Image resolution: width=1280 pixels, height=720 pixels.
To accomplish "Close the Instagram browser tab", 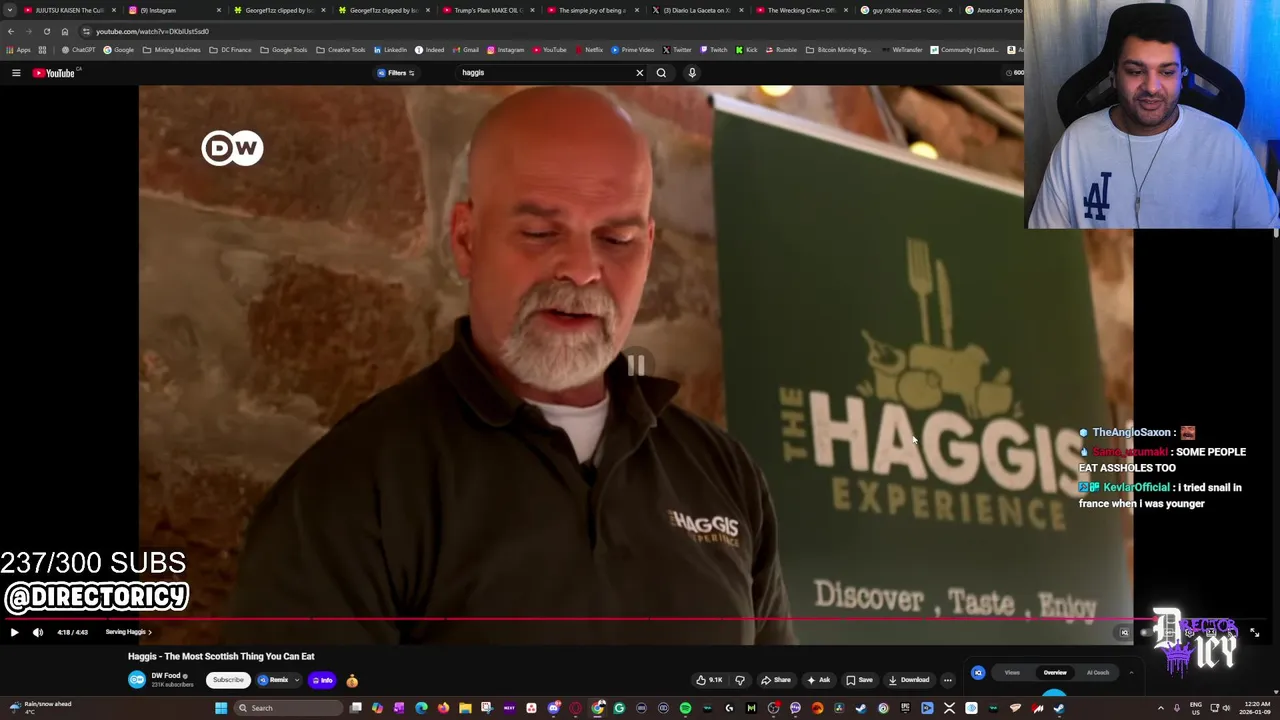I will tap(218, 10).
